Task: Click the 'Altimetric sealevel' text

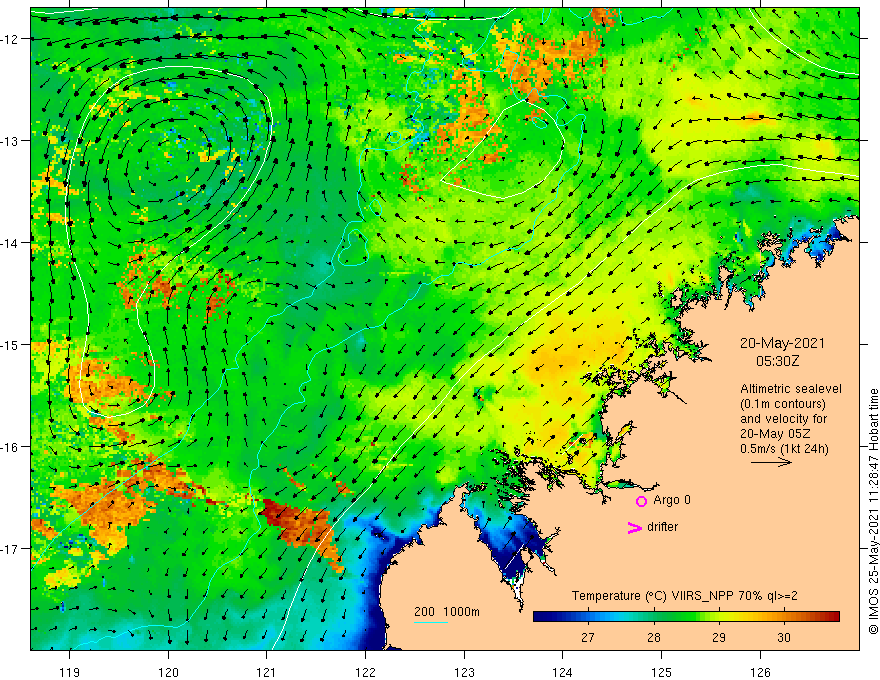Action: (x=791, y=389)
